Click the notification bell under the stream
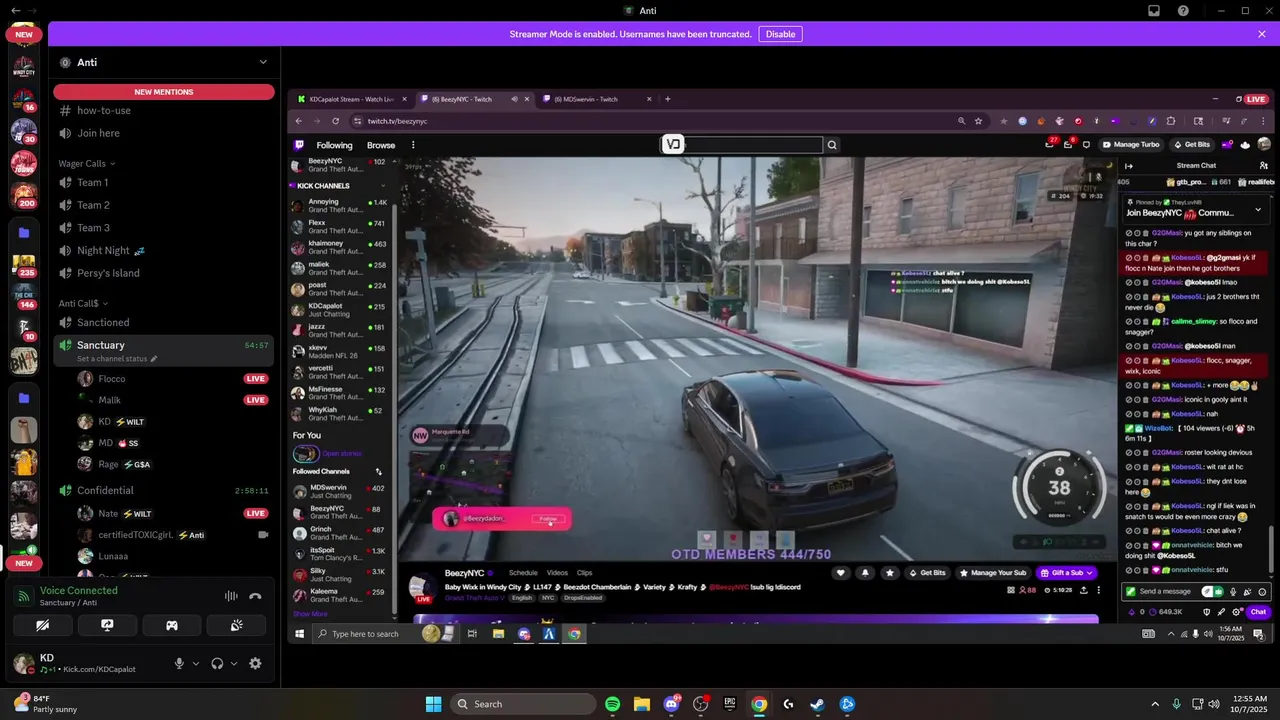Viewport: 1280px width, 720px height. 865,573
